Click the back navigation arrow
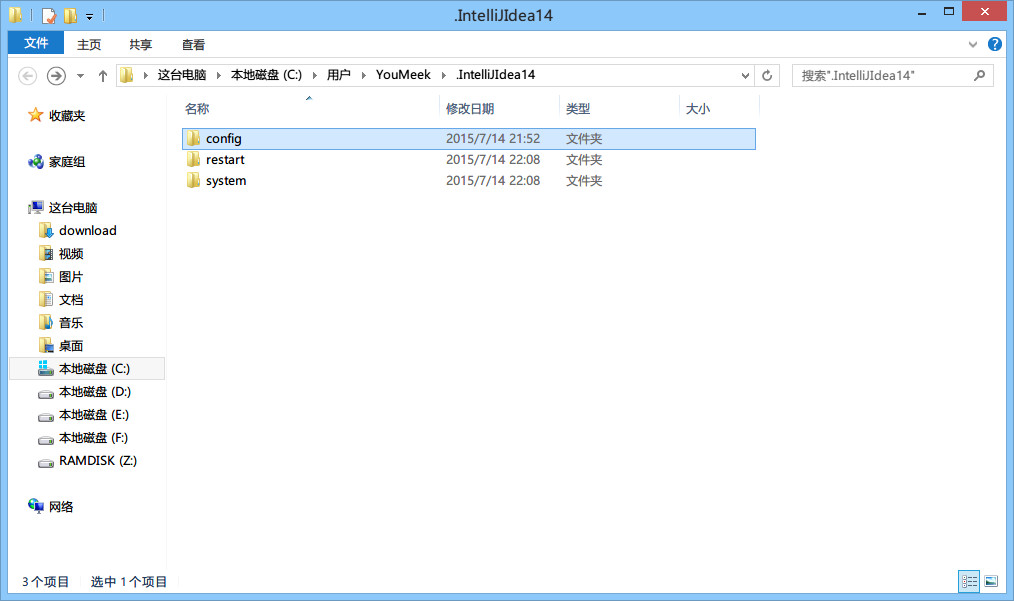This screenshot has width=1014, height=601. (28, 75)
